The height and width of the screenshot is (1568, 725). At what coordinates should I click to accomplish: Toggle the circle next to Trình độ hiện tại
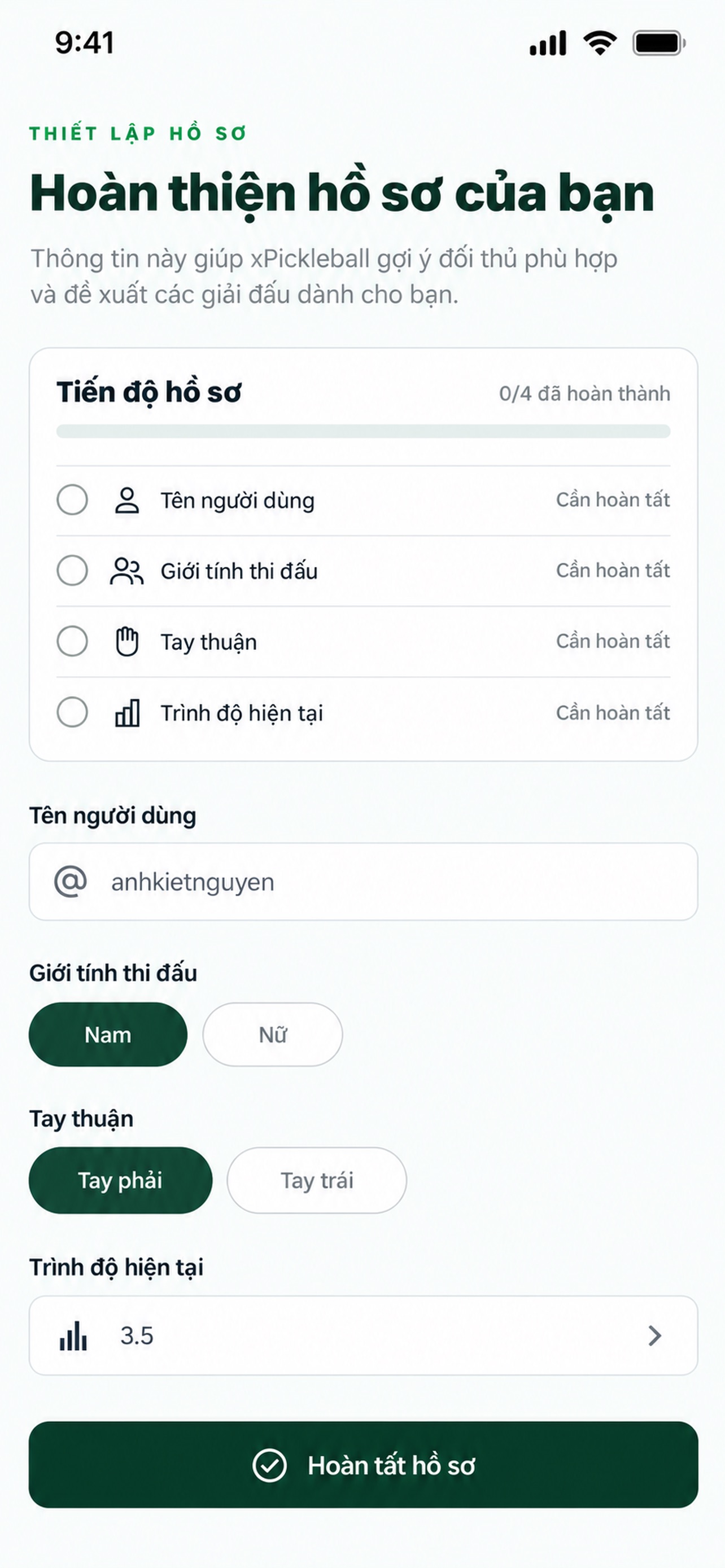click(72, 712)
